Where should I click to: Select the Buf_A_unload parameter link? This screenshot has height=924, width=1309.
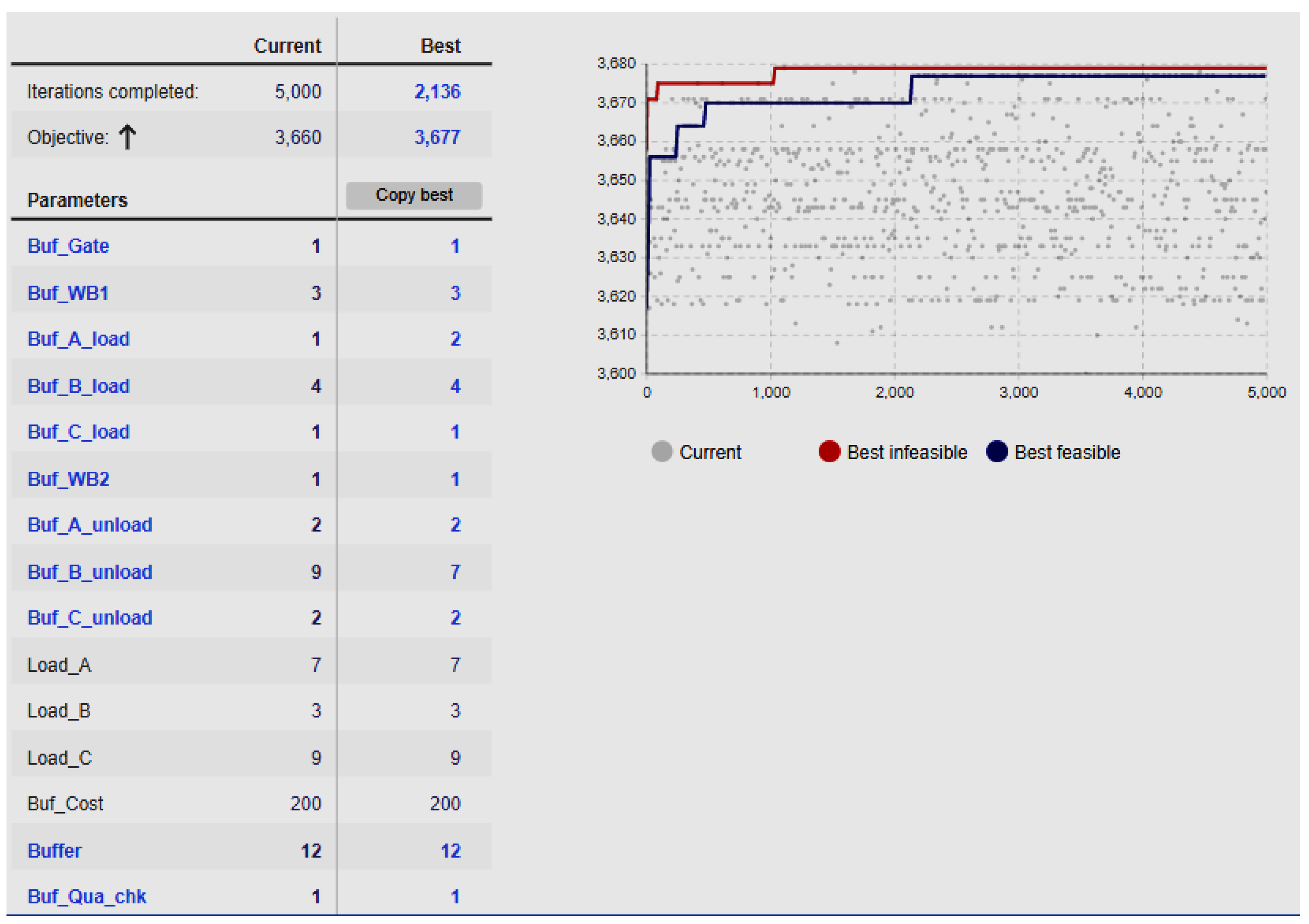89,525
